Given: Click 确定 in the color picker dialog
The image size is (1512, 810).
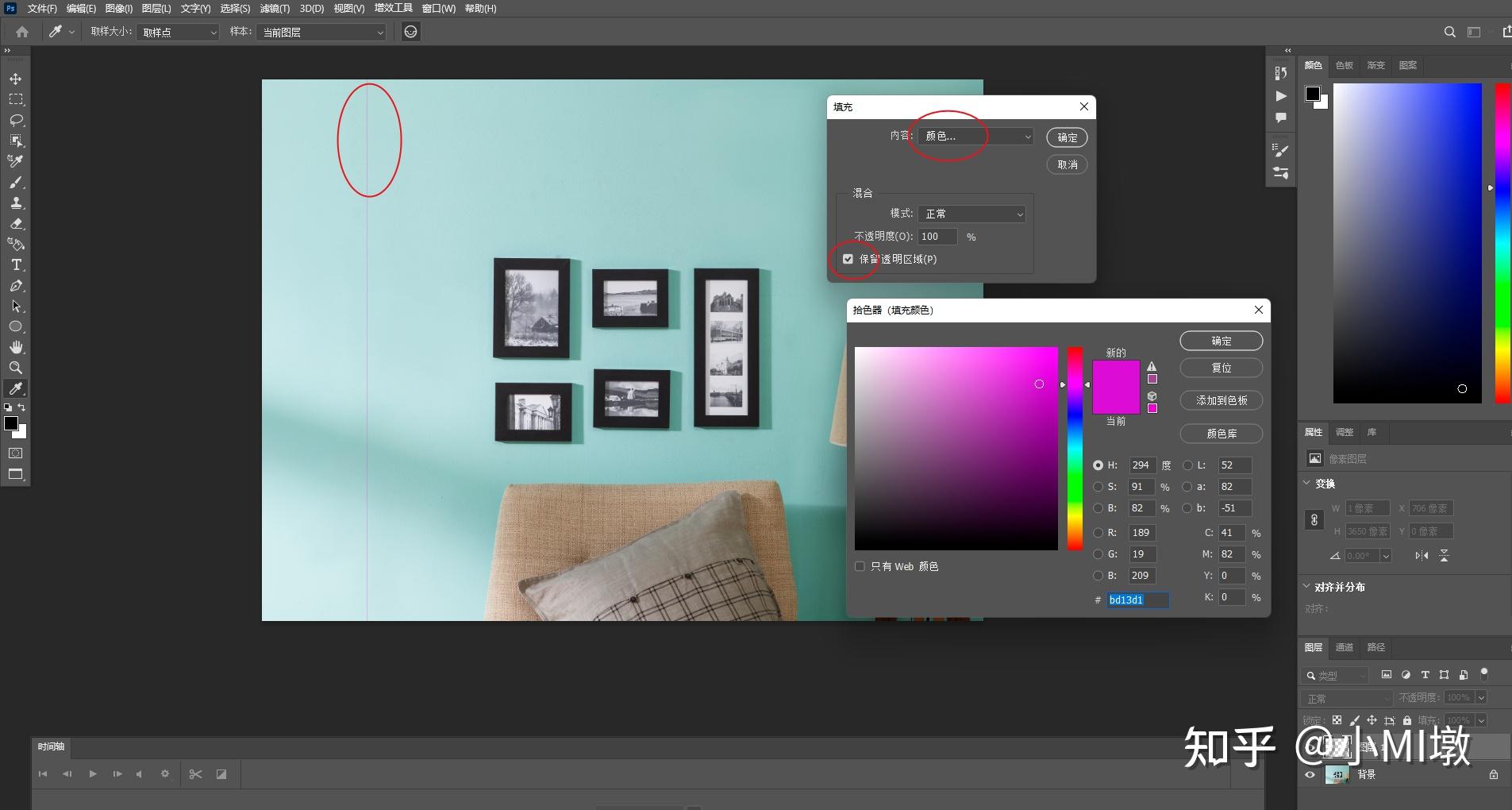Looking at the screenshot, I should point(1222,341).
